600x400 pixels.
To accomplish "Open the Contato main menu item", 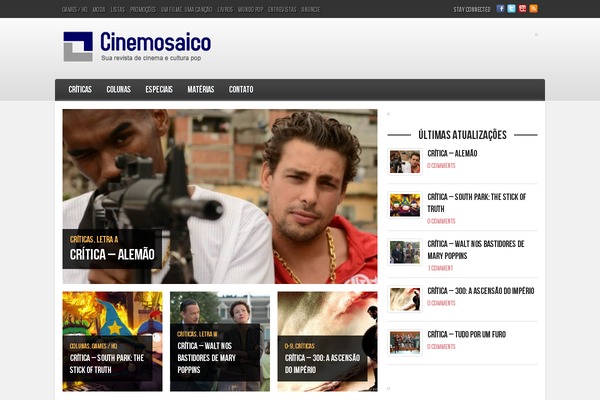I will pos(241,90).
